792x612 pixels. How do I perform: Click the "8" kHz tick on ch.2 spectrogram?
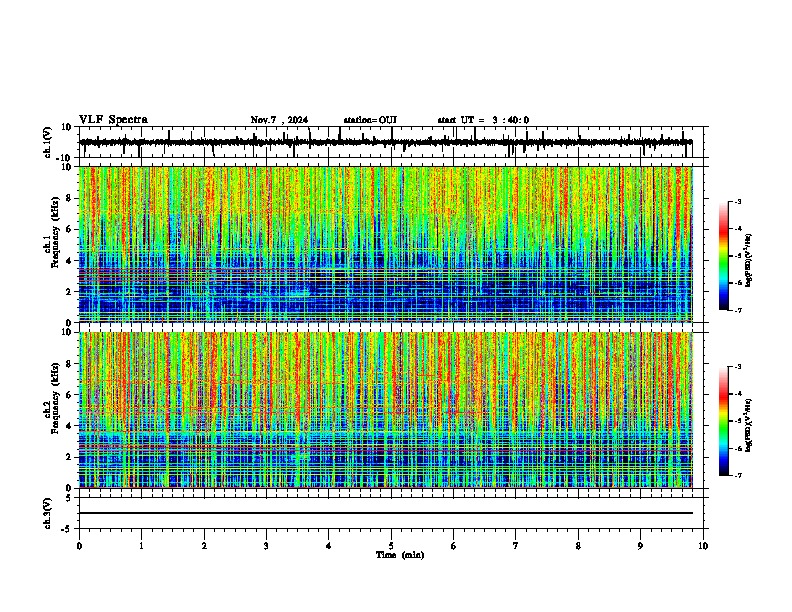click(70, 364)
